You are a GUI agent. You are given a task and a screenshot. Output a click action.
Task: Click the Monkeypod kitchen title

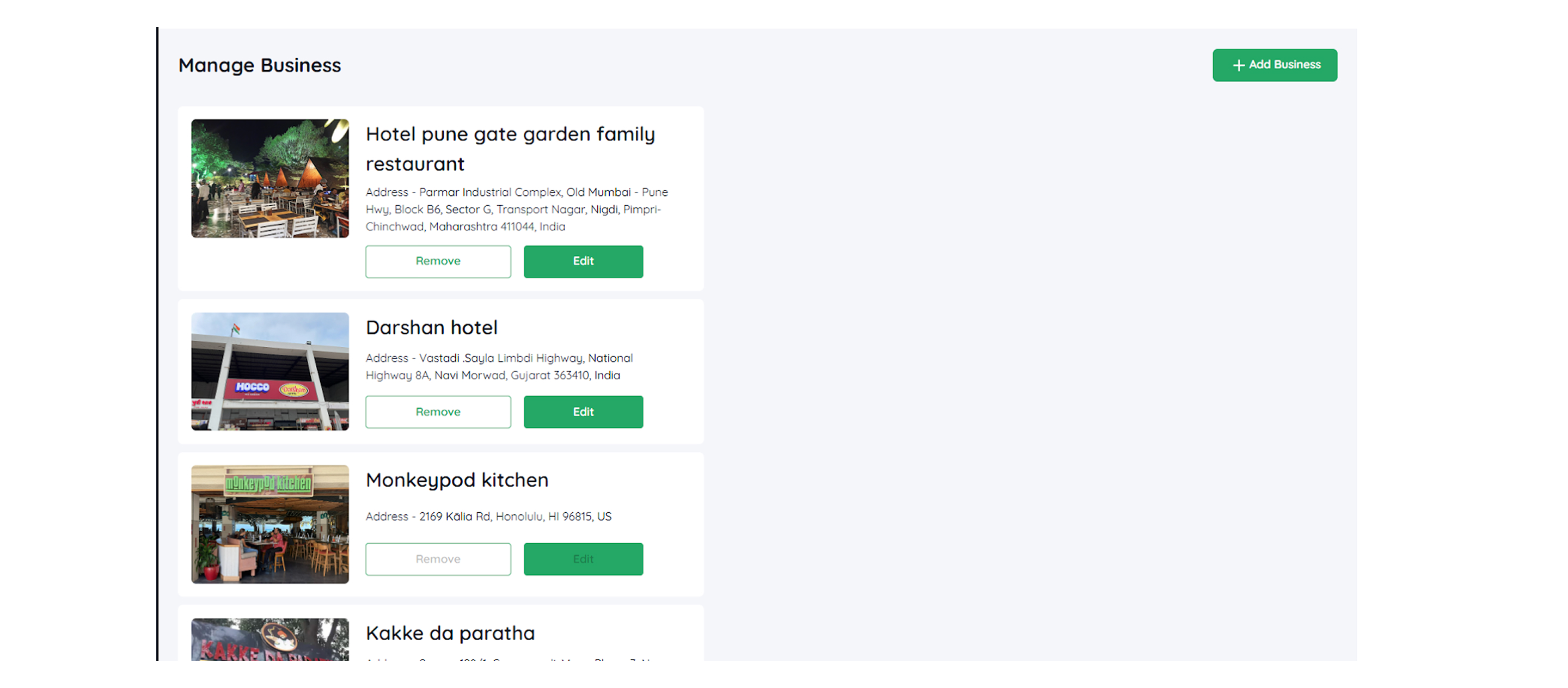point(457,480)
